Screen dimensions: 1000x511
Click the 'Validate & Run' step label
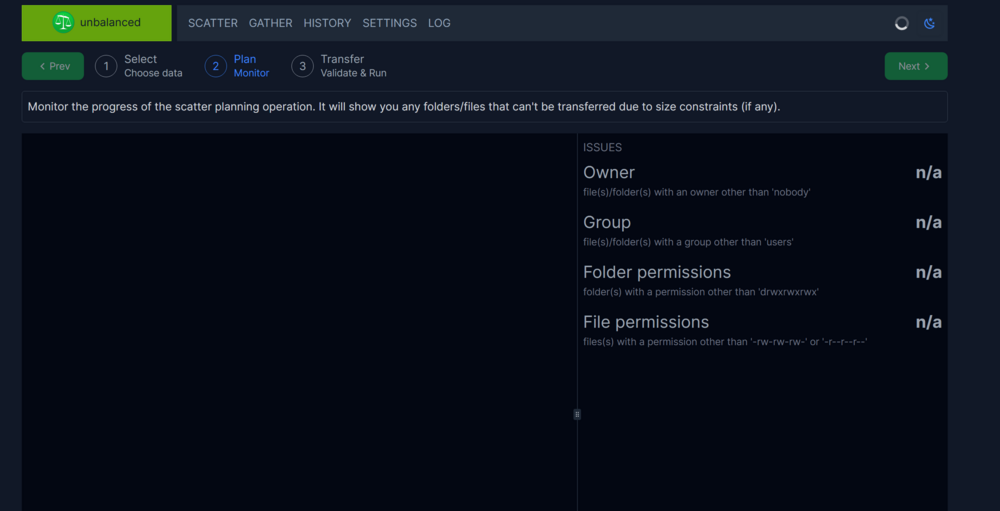pos(353,73)
